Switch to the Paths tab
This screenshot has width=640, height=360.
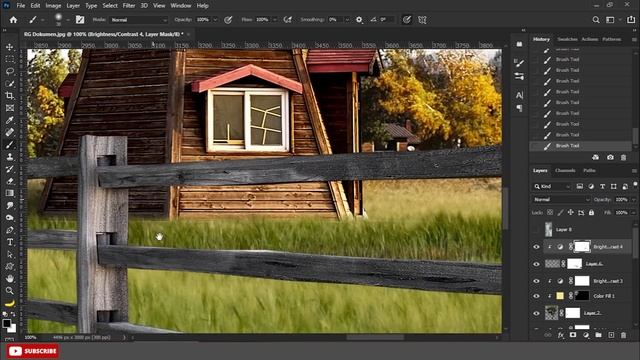click(x=589, y=171)
